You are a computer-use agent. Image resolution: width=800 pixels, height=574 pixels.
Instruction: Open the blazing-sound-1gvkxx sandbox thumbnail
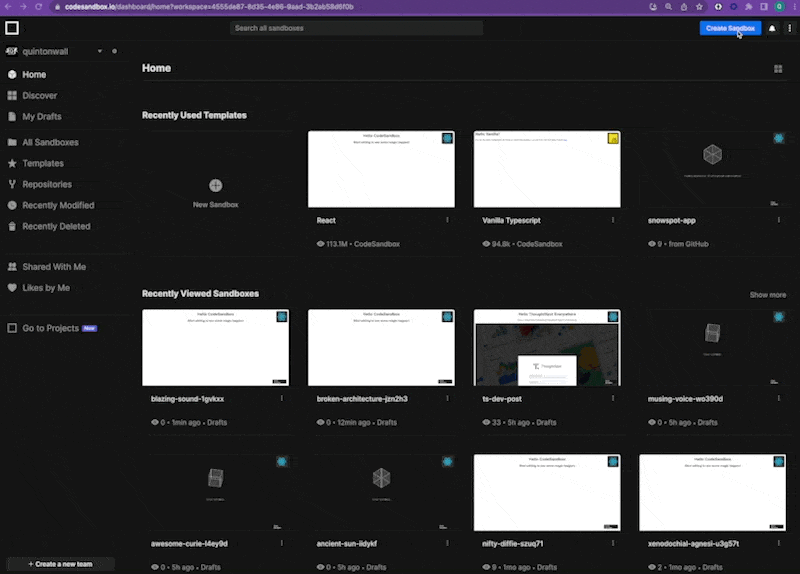(x=215, y=347)
